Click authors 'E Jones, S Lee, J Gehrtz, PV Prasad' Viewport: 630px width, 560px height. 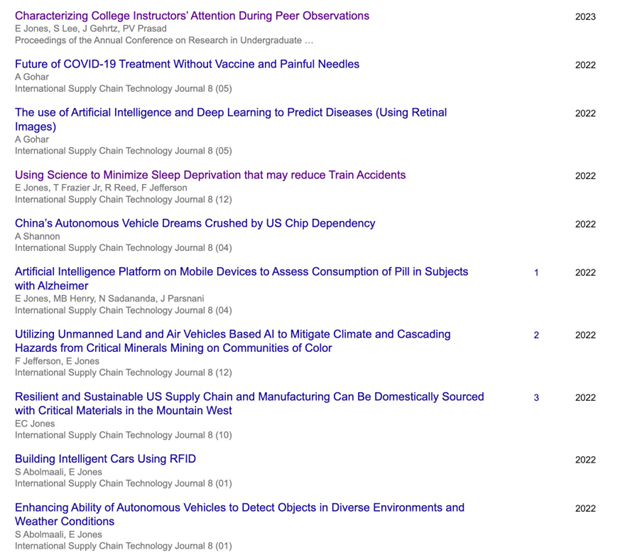(91, 29)
